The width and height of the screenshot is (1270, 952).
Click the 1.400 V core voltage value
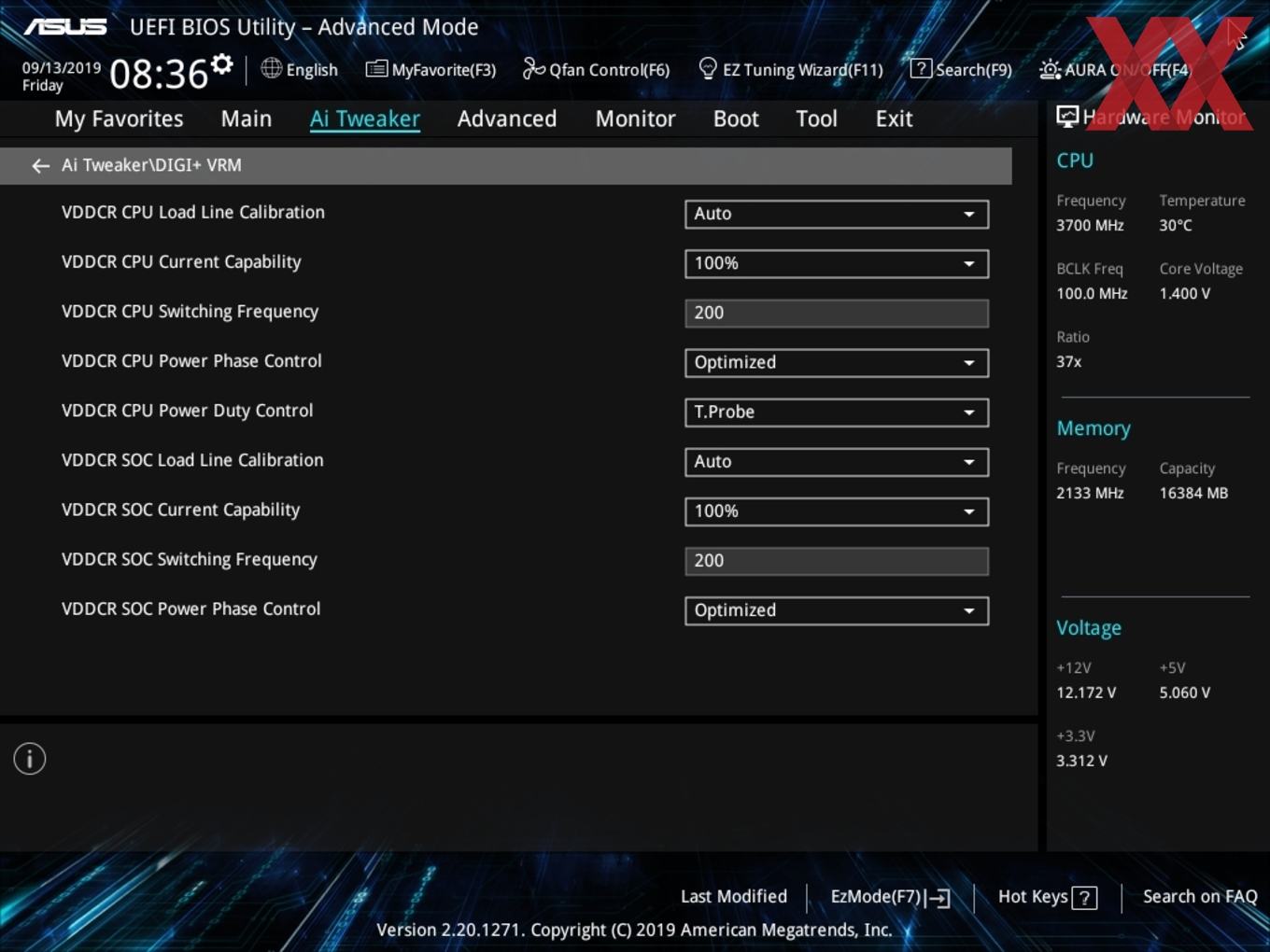pos(1185,293)
